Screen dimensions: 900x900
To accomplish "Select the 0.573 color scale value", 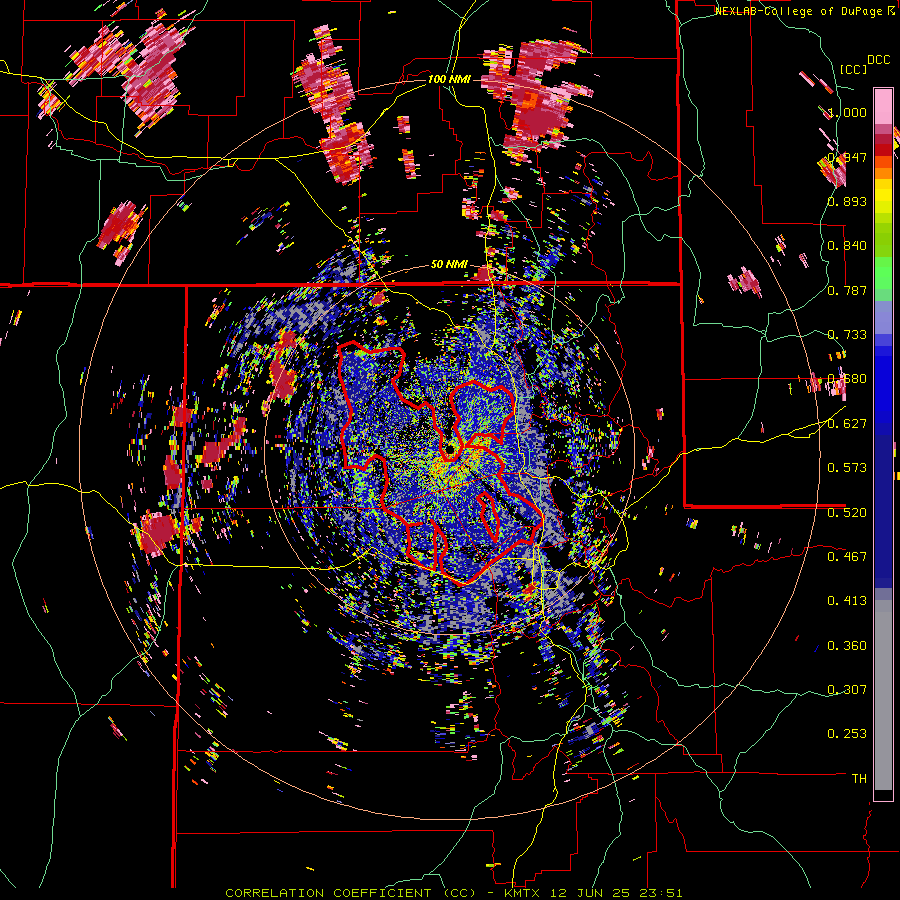I will [x=847, y=468].
